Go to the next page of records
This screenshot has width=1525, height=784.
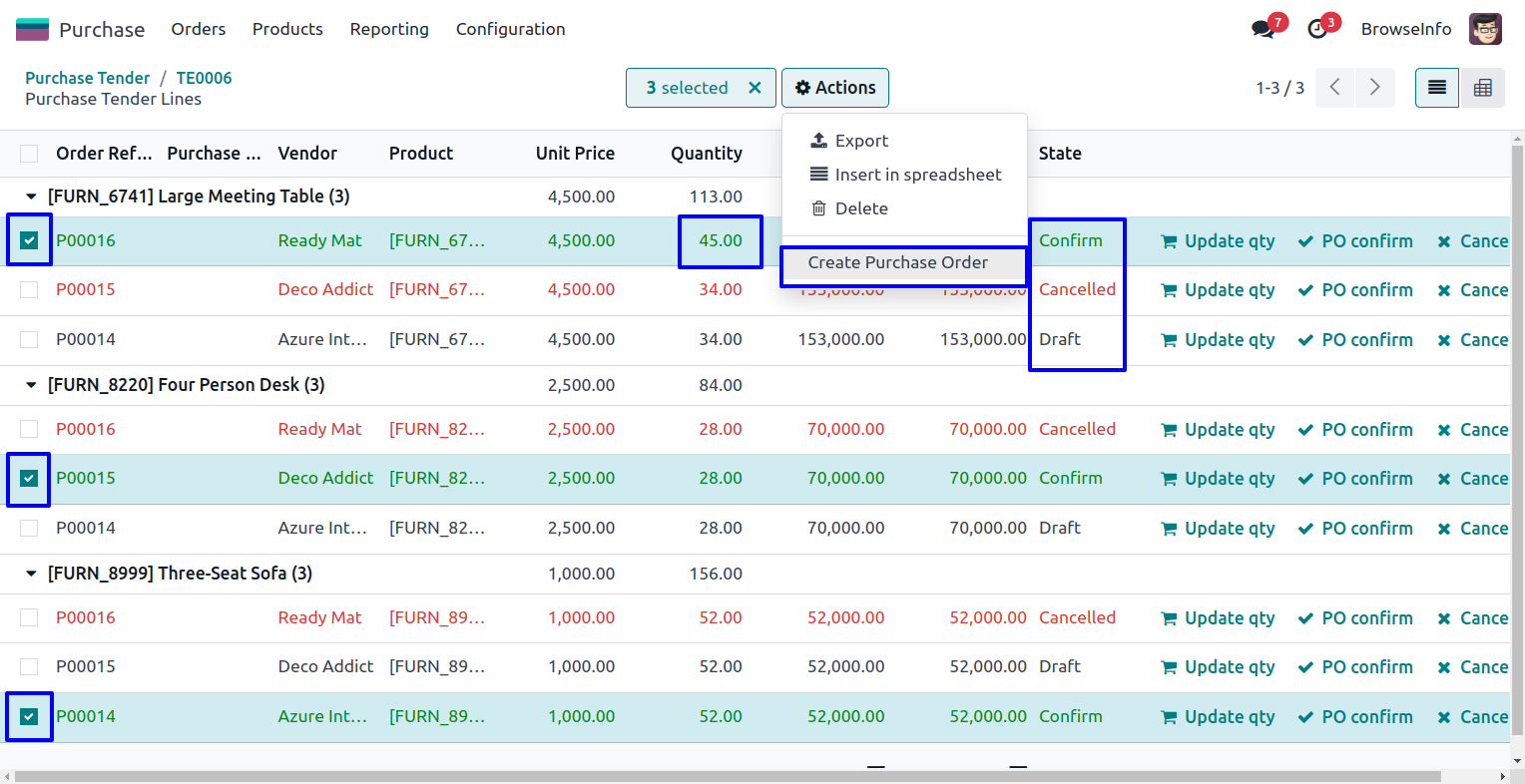[x=1374, y=88]
